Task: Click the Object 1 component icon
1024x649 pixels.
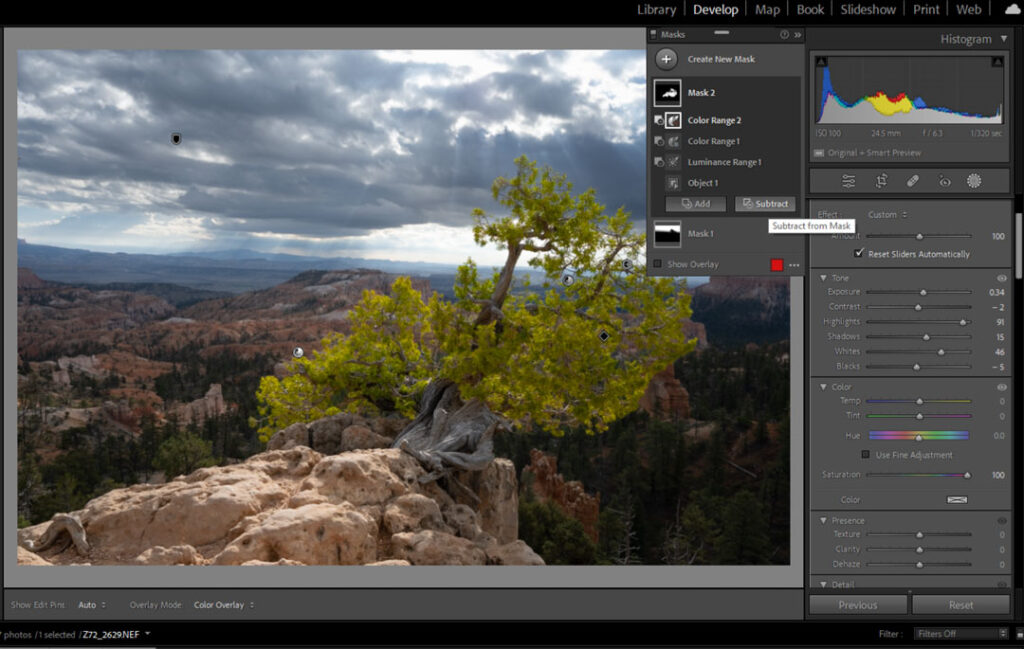Action: 673,183
